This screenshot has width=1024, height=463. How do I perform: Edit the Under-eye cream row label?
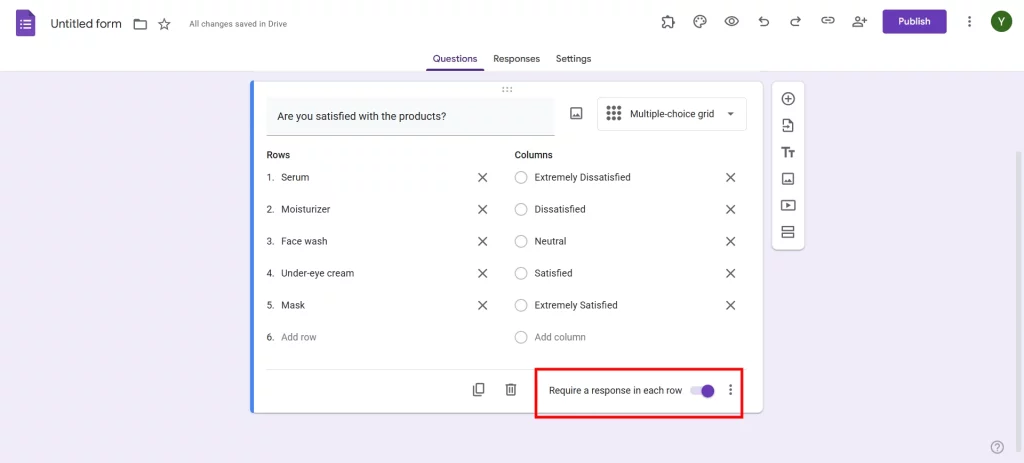point(317,273)
